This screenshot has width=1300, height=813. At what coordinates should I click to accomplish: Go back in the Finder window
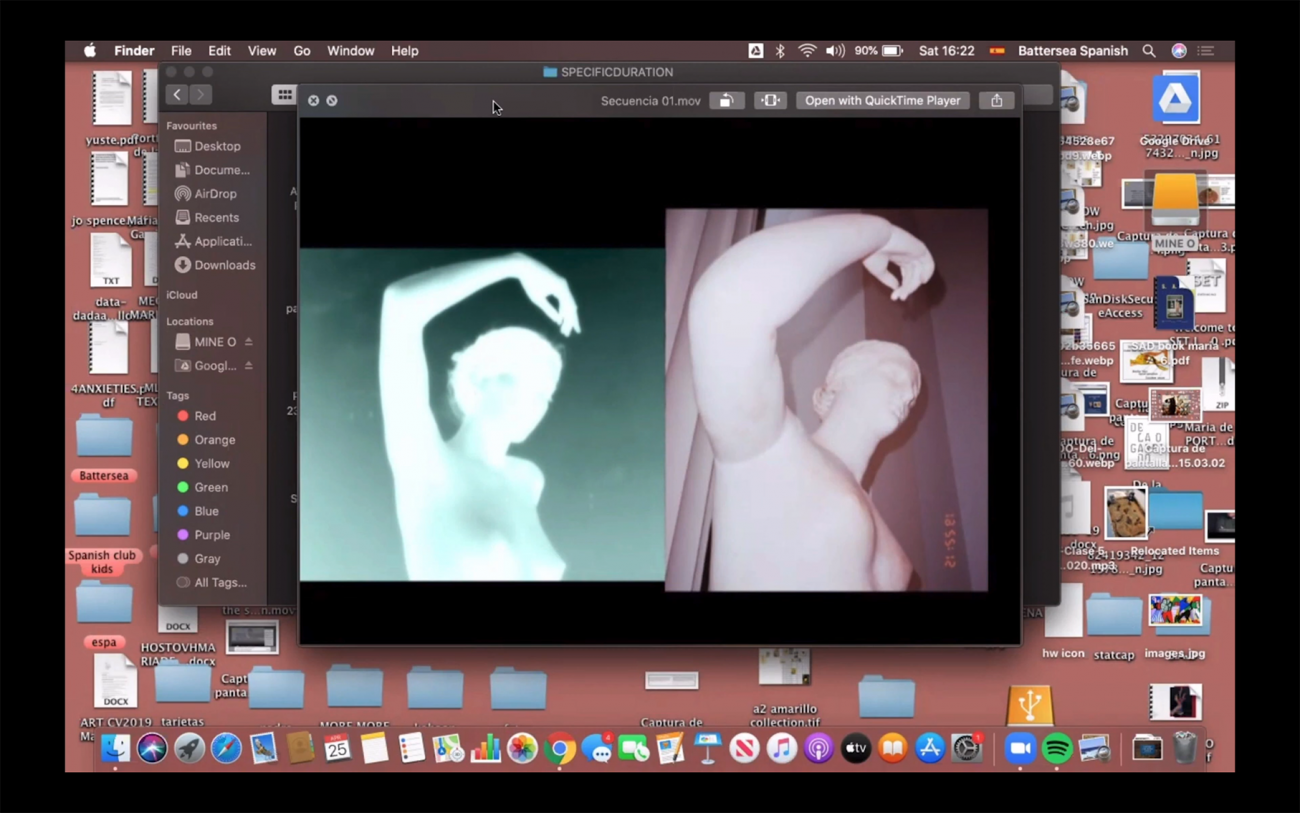pyautogui.click(x=177, y=94)
